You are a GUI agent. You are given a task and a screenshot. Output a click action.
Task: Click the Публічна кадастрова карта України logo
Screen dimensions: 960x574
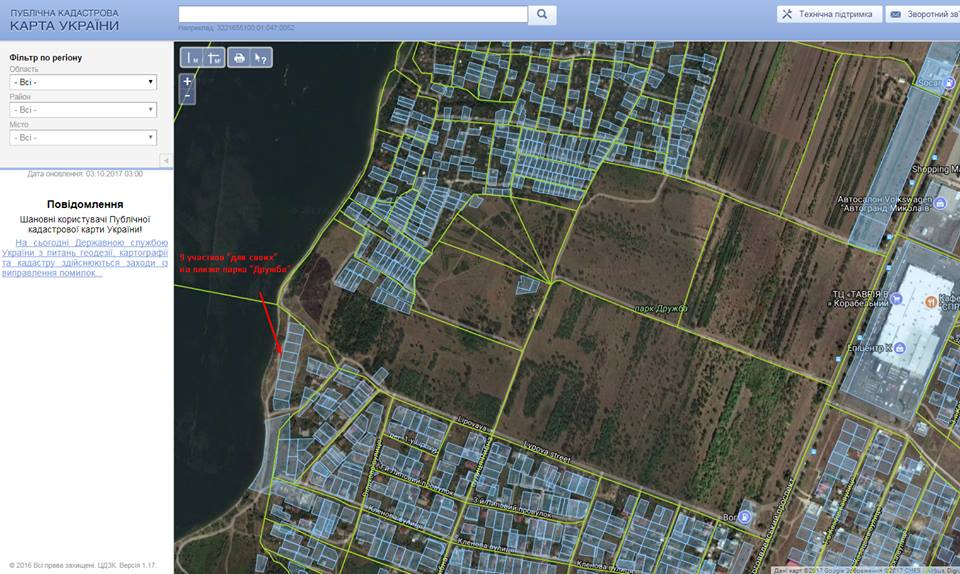point(65,19)
